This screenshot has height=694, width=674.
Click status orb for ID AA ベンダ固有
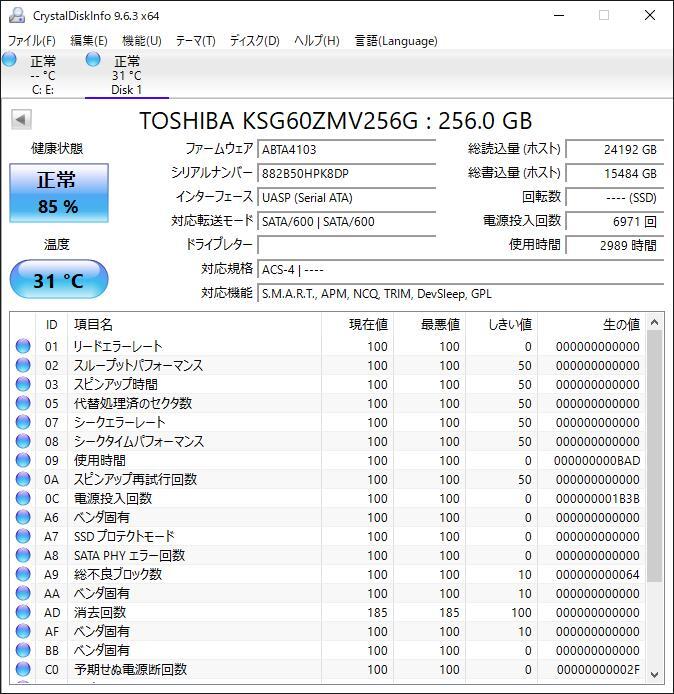[x=23, y=594]
